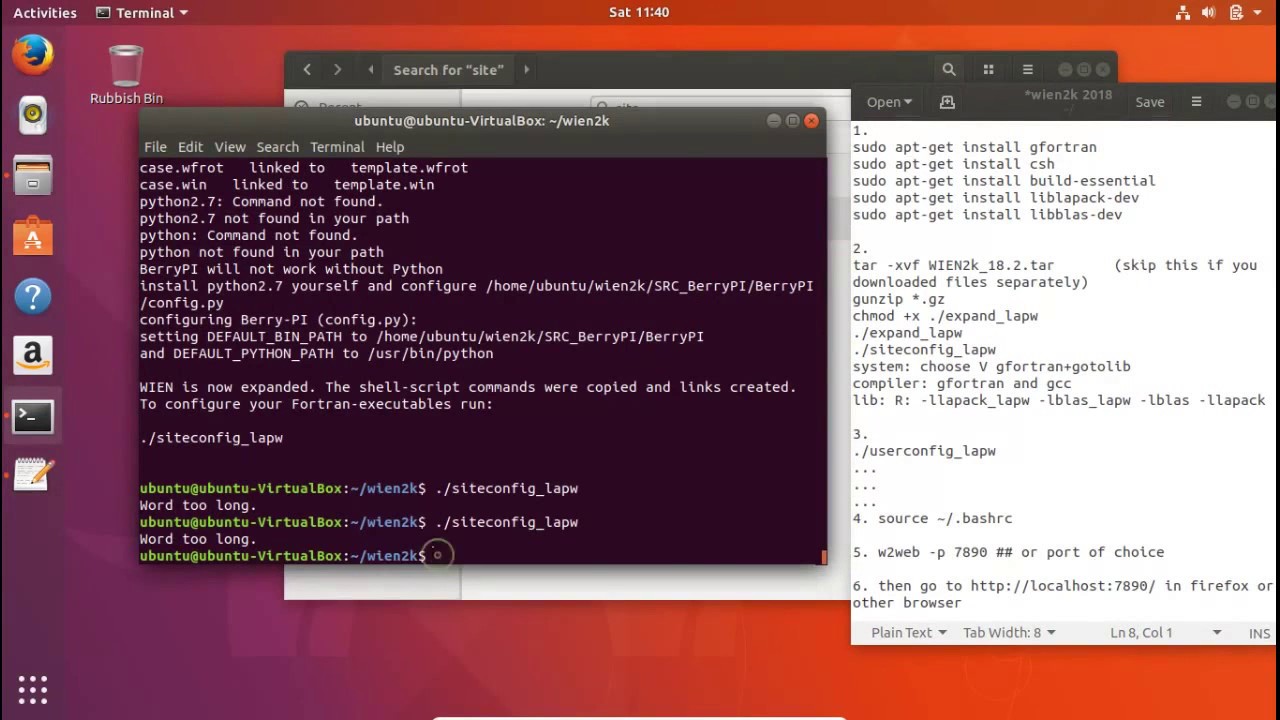Open the Terminal Edit menu

pyautogui.click(x=190, y=147)
